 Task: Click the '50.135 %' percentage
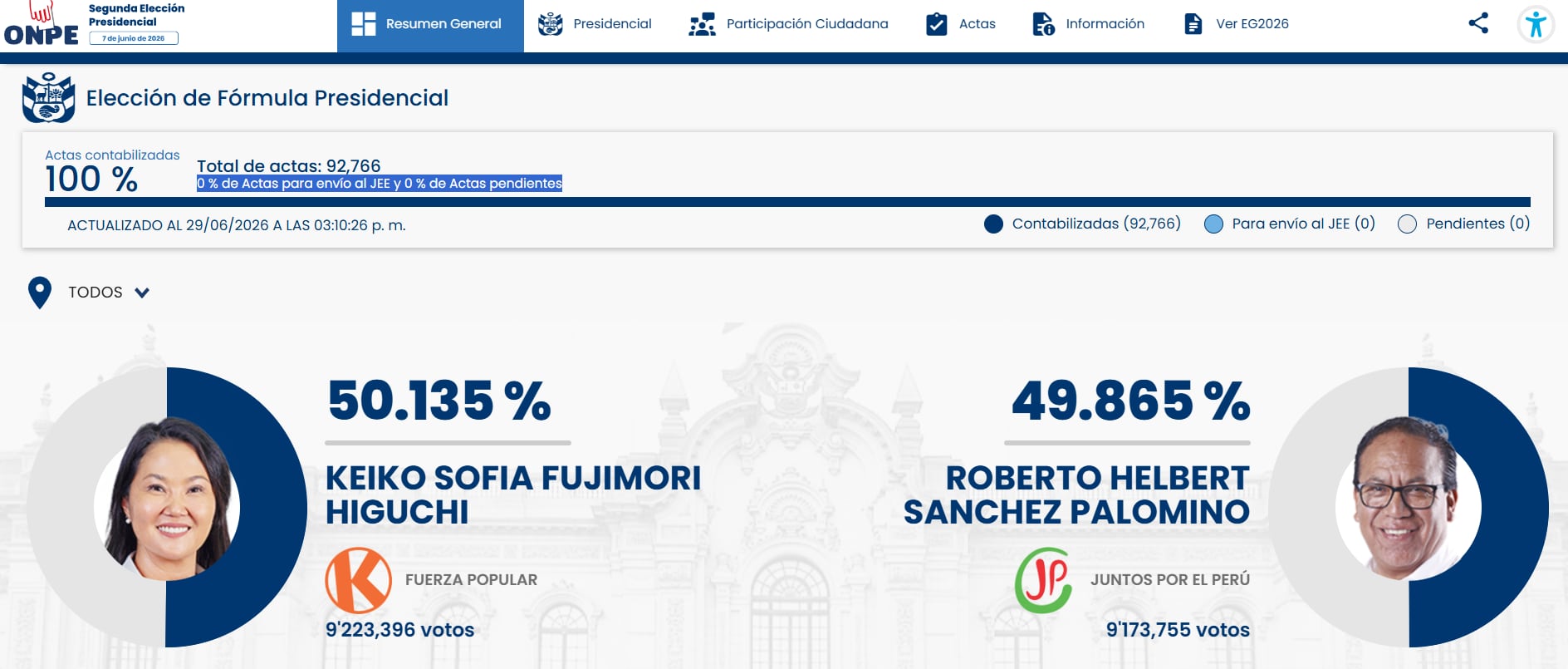pos(439,401)
